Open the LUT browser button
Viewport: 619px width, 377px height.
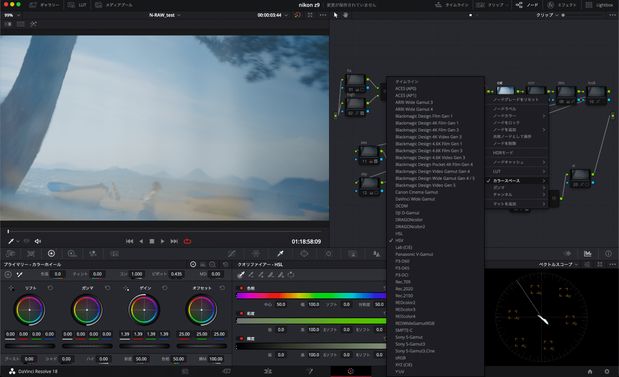click(77, 5)
